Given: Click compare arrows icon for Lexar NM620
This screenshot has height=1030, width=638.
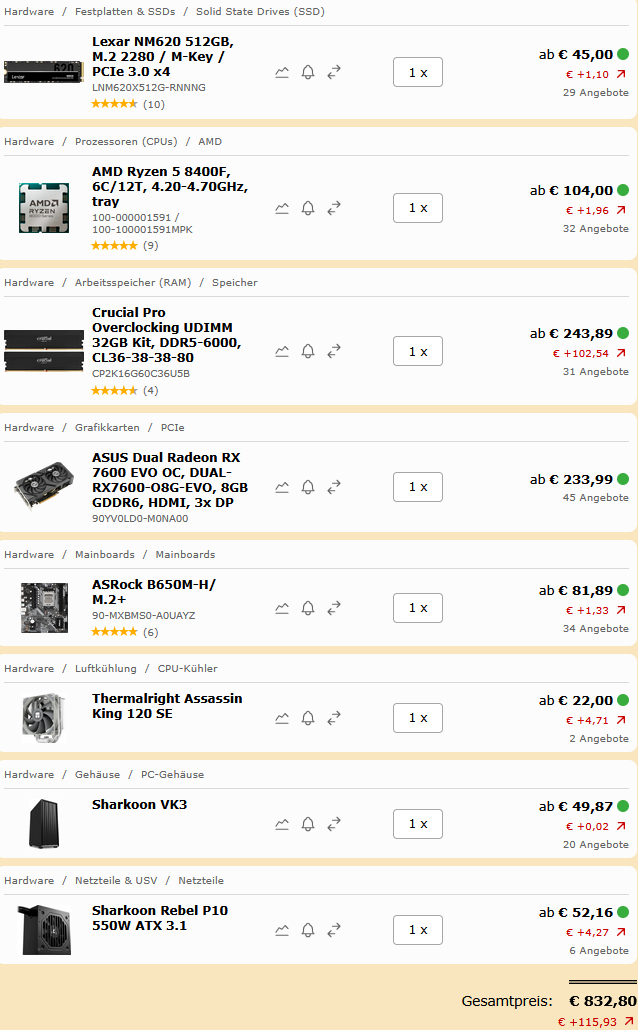Looking at the screenshot, I should pos(334,72).
